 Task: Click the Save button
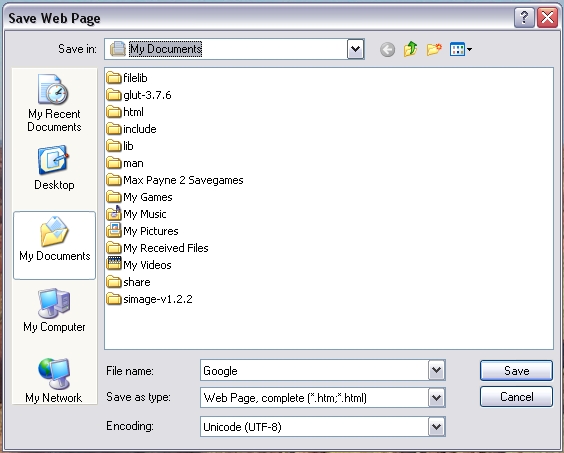pos(516,370)
